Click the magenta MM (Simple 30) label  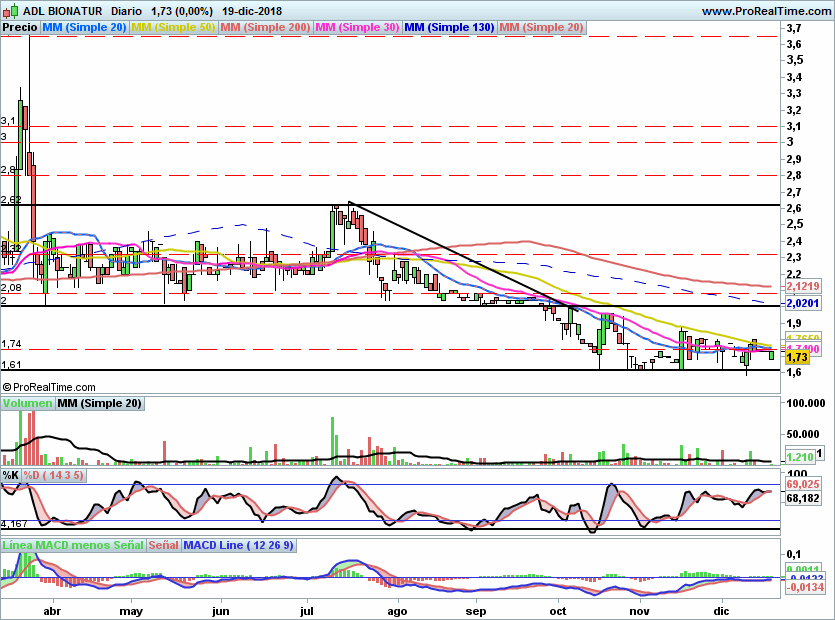[357, 27]
